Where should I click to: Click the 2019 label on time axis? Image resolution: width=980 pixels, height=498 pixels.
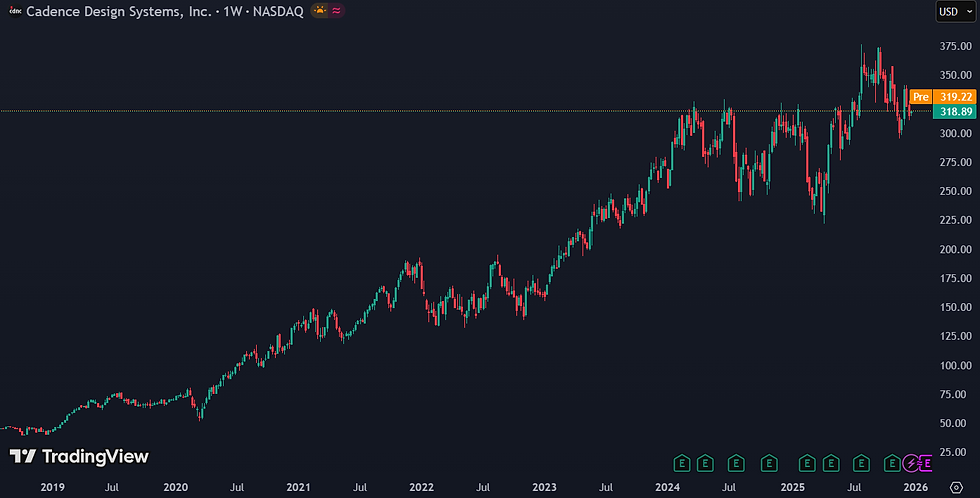[52, 487]
